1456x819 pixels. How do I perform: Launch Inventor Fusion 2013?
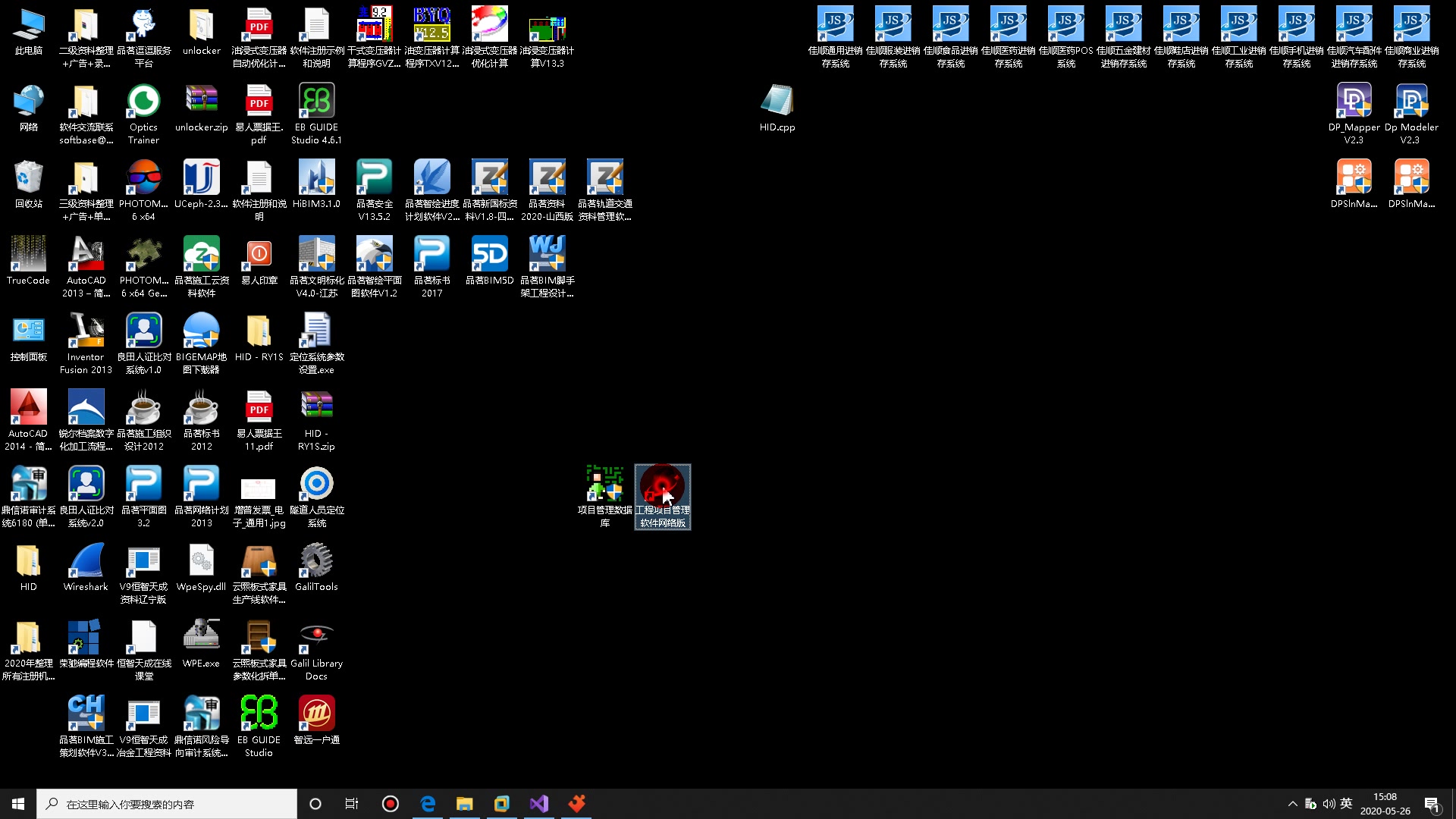85,343
